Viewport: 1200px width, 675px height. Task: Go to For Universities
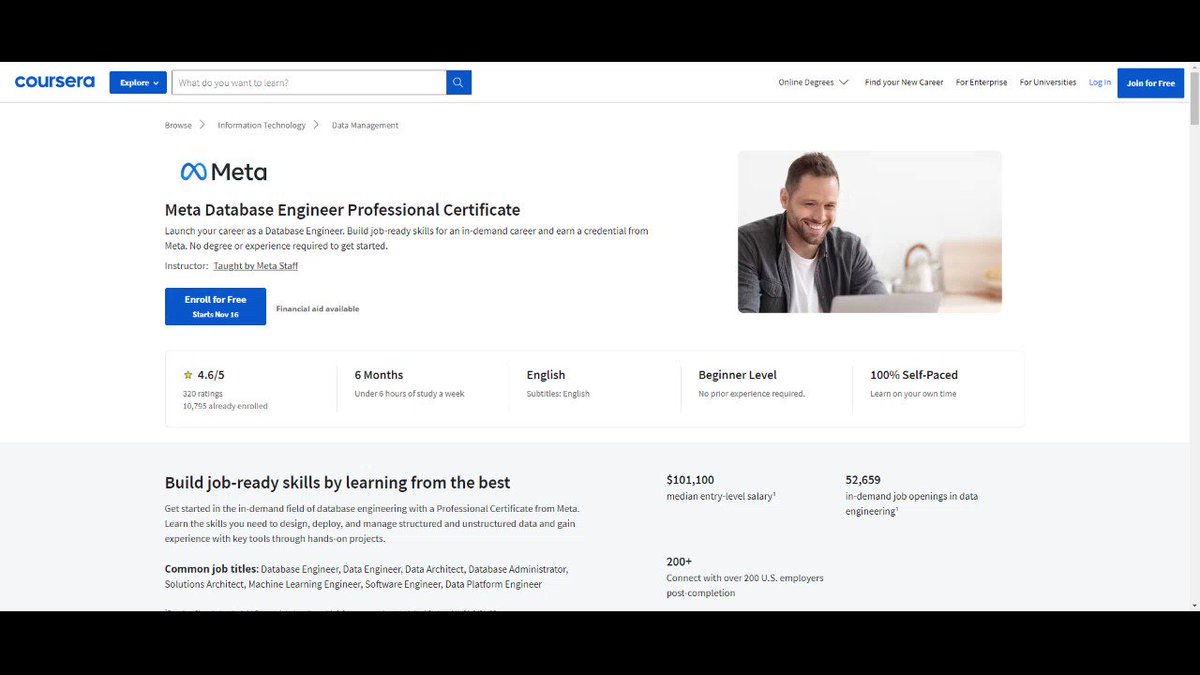1048,82
